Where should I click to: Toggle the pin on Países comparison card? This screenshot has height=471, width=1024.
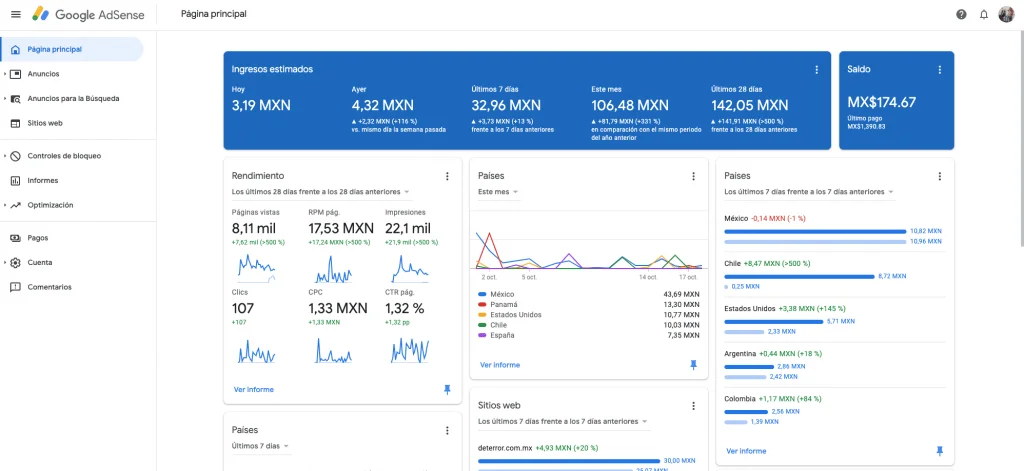[940, 451]
